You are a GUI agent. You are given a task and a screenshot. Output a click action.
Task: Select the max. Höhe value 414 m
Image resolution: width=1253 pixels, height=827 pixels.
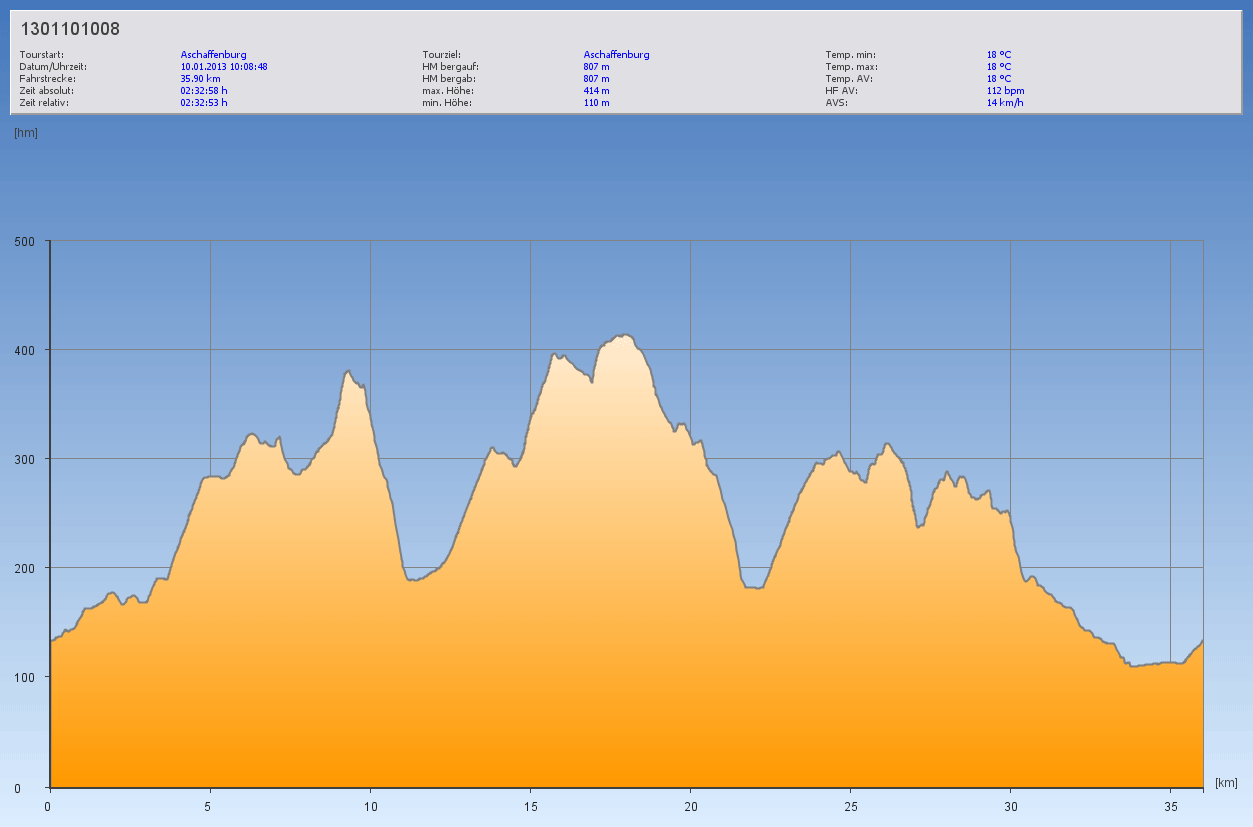(596, 90)
